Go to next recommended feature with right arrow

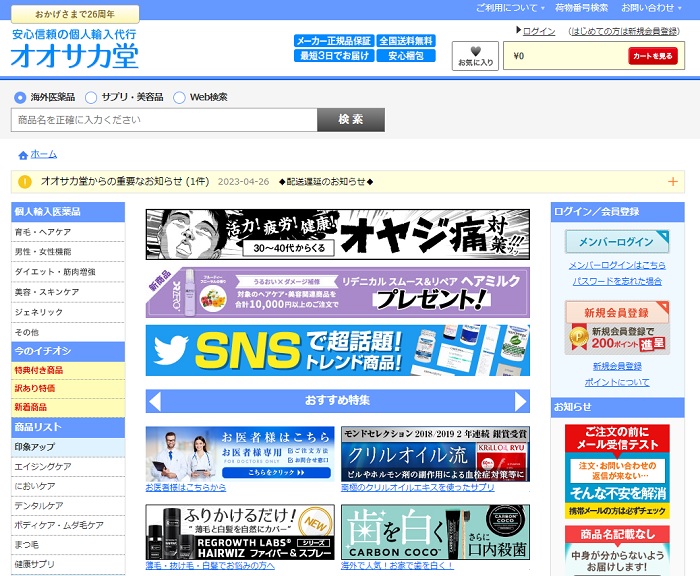click(x=521, y=401)
